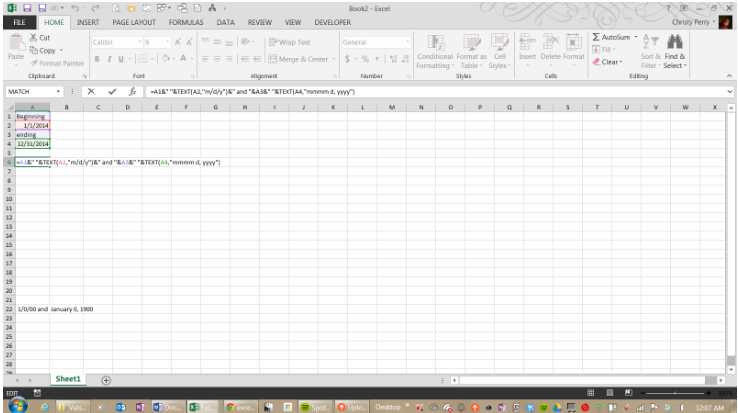Switch to the PAGE LAYOUT tab
Viewport: 738px width, 413px height.
pos(134,22)
